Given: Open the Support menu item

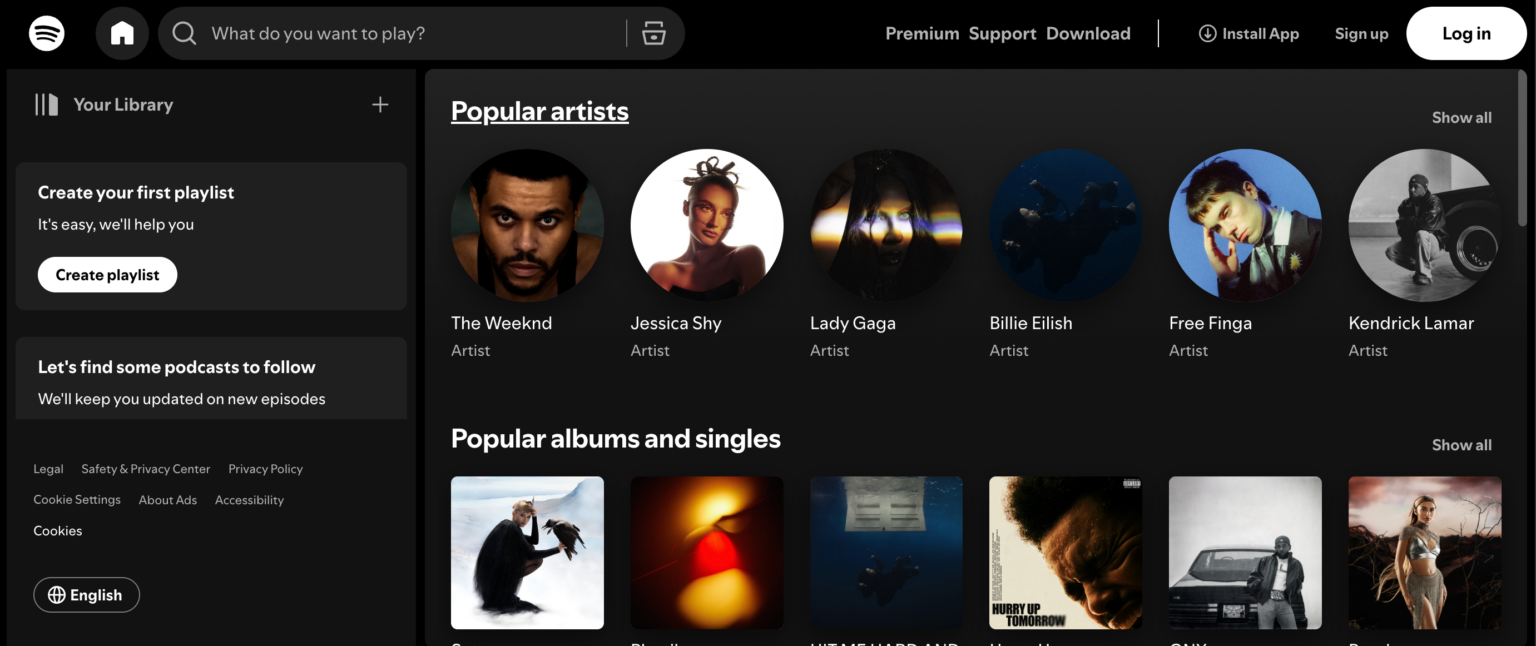Looking at the screenshot, I should [x=1002, y=33].
